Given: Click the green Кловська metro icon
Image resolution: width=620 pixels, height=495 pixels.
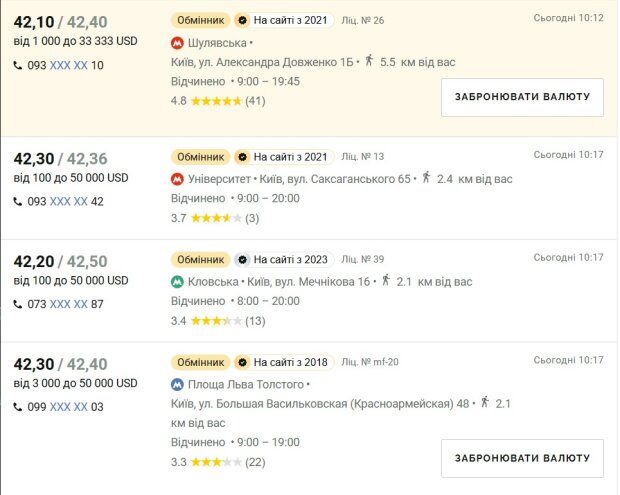Looking at the screenshot, I should click(177, 282).
